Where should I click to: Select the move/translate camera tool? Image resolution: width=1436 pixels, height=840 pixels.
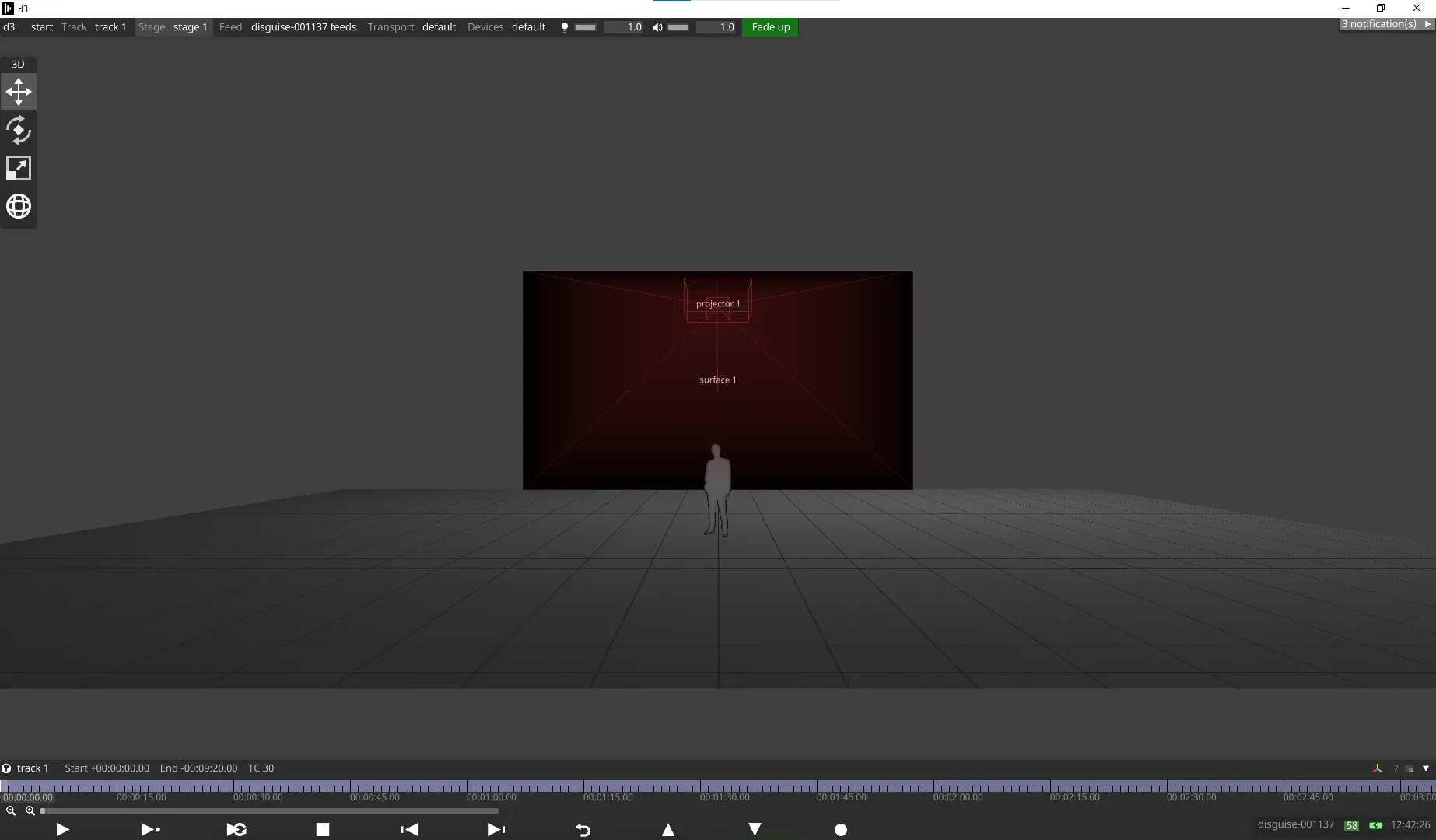[19, 93]
